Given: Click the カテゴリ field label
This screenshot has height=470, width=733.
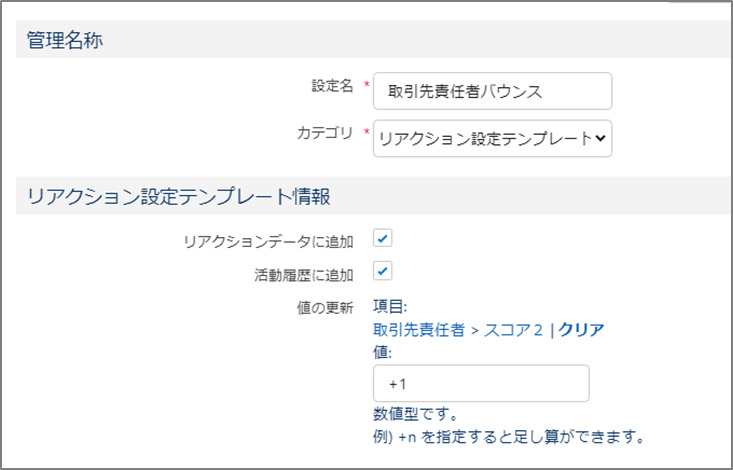Looking at the screenshot, I should pyautogui.click(x=325, y=133).
